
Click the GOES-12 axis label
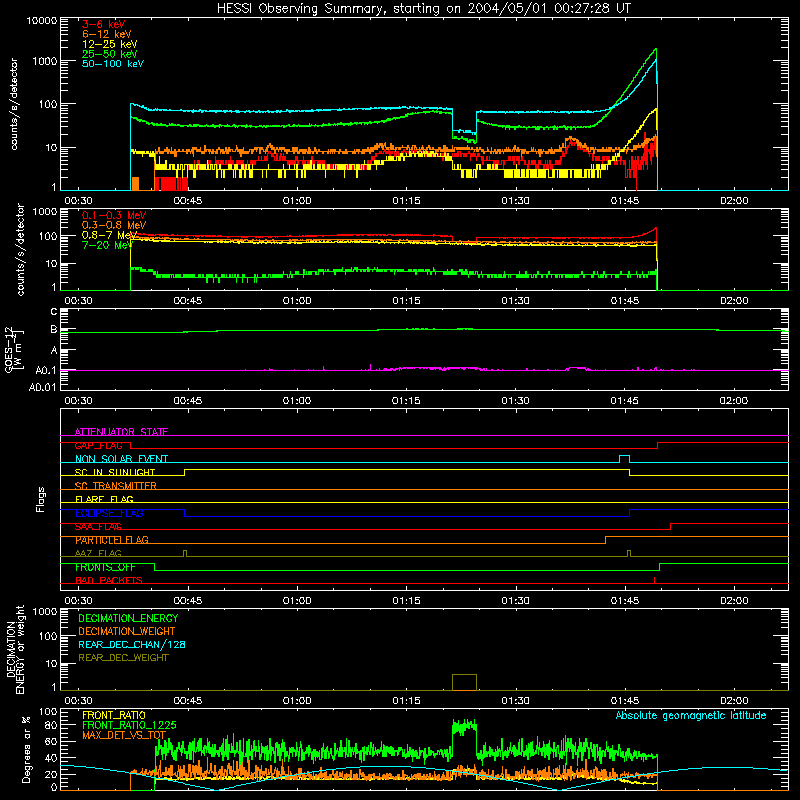(x=13, y=350)
